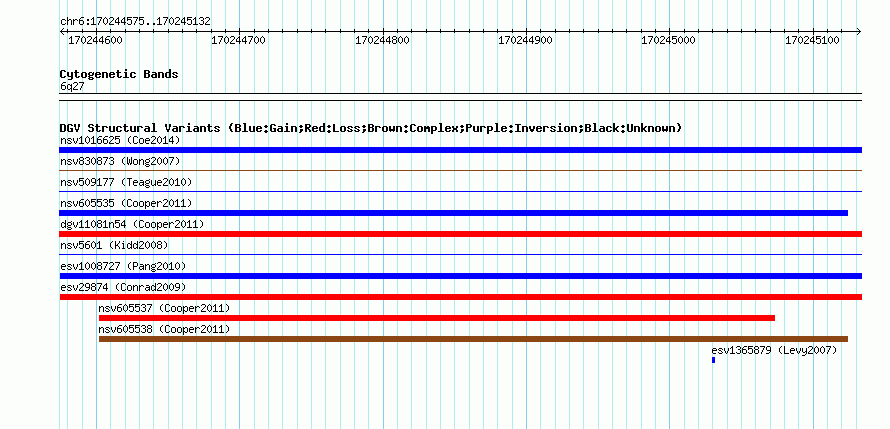The height and width of the screenshot is (429, 890).
Task: Open variant esv29874 (Conrad2009) label
Action: point(123,287)
